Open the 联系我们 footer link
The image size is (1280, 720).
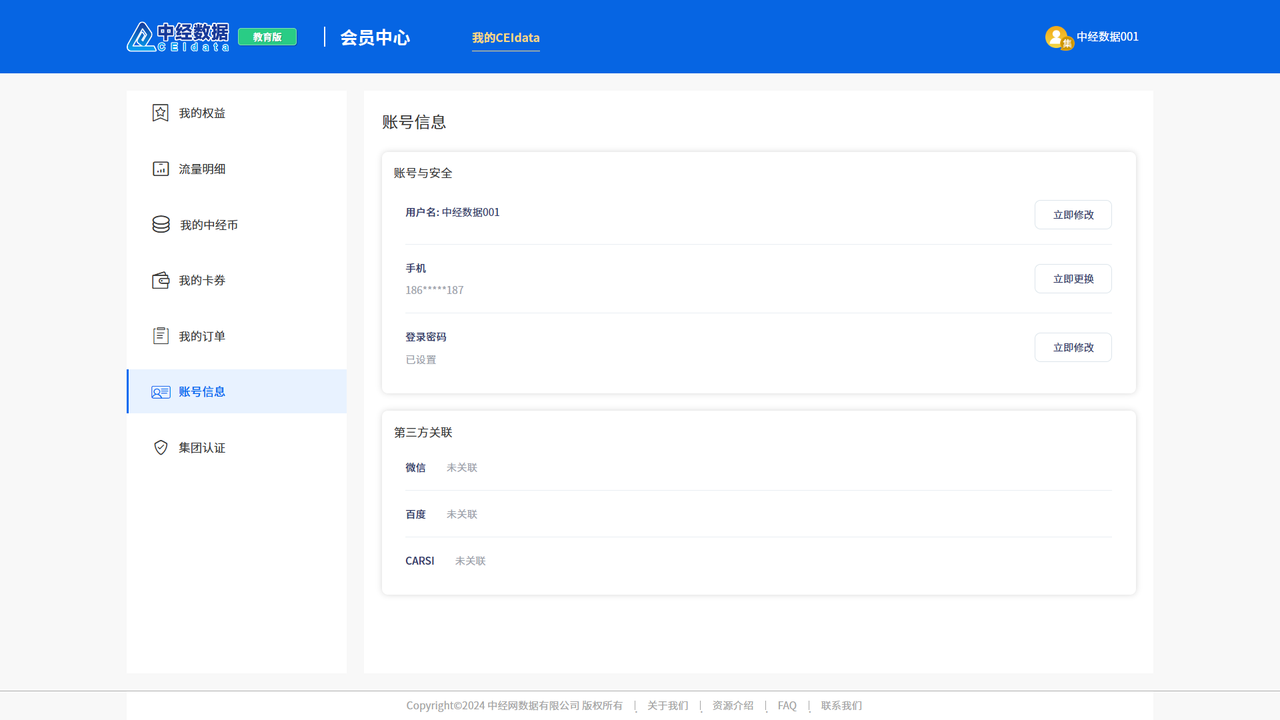[841, 706]
